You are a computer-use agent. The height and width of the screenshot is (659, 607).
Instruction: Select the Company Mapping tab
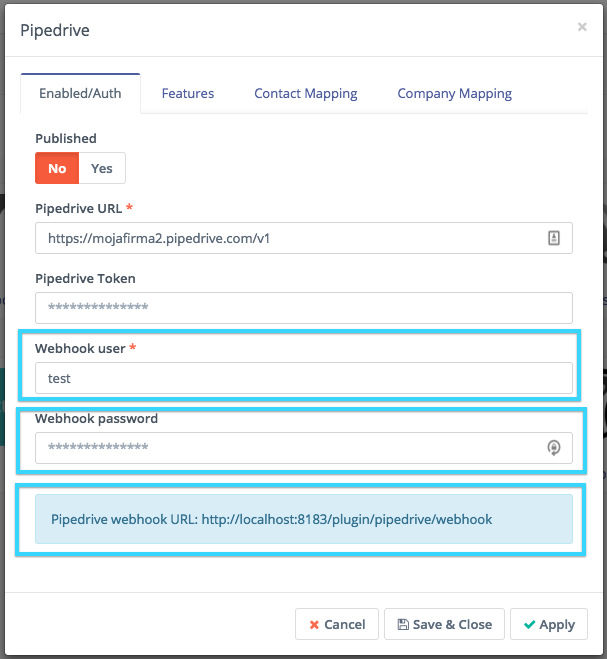(455, 93)
